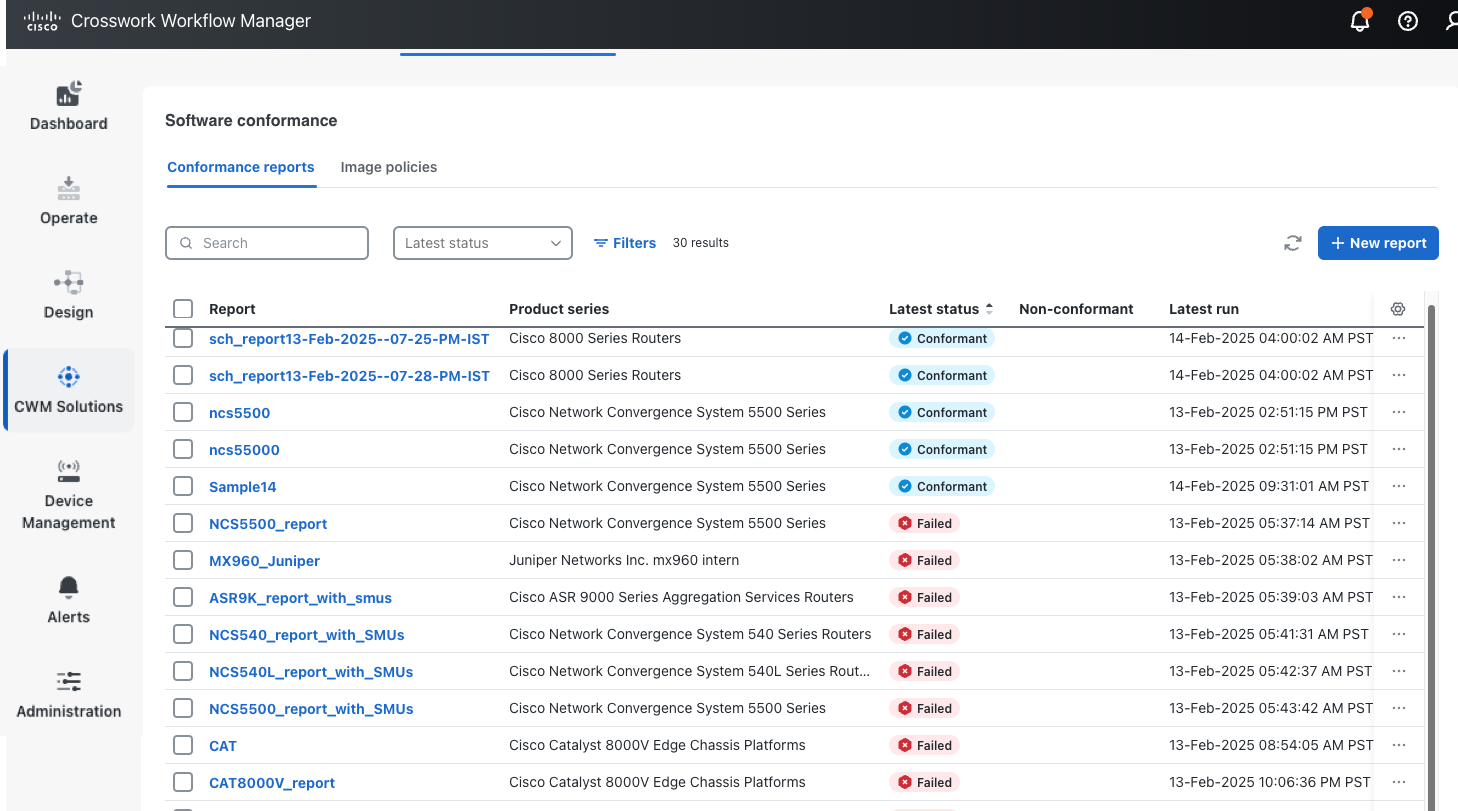Open Operate in the sidebar

pyautogui.click(x=68, y=201)
